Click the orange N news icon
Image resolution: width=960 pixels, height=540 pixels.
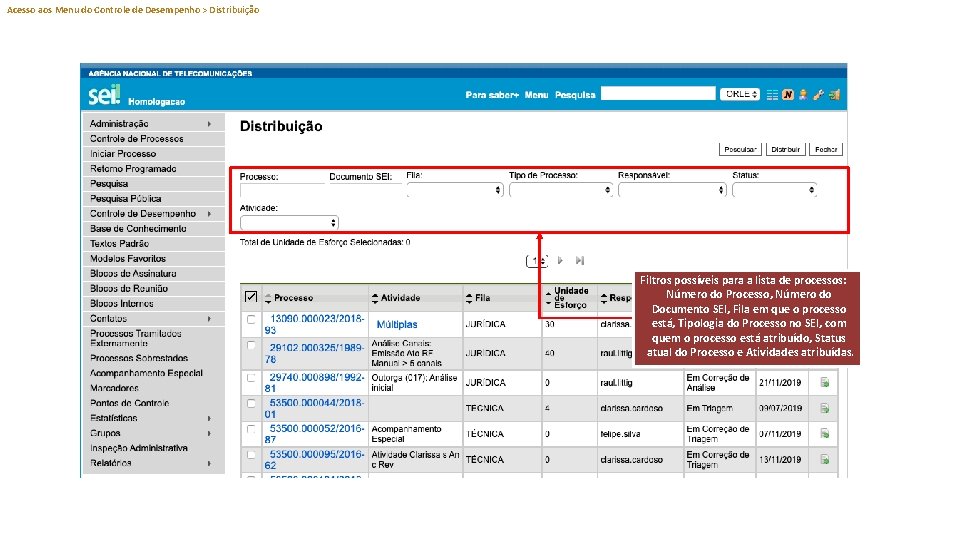[787, 95]
